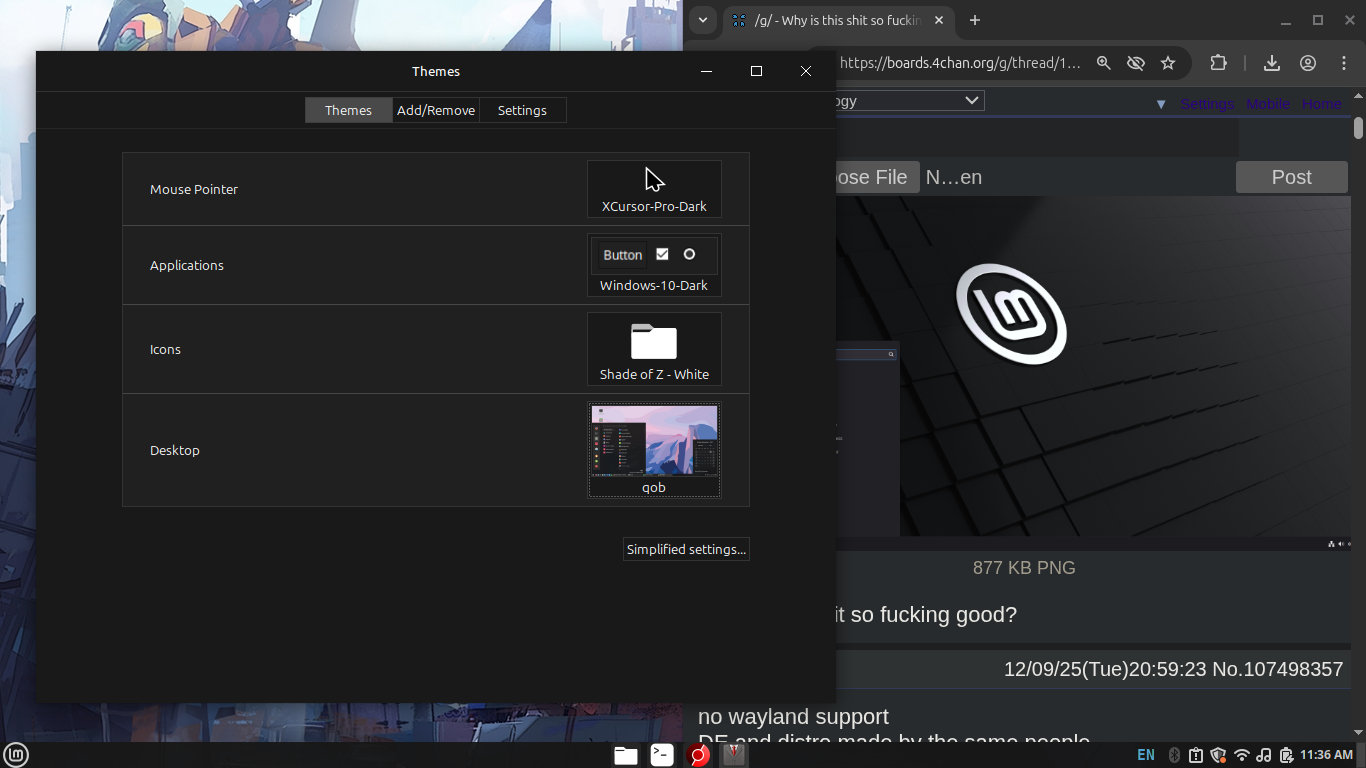Viewport: 1366px width, 768px height.
Task: Click the Icons label in Themes
Action: (166, 349)
